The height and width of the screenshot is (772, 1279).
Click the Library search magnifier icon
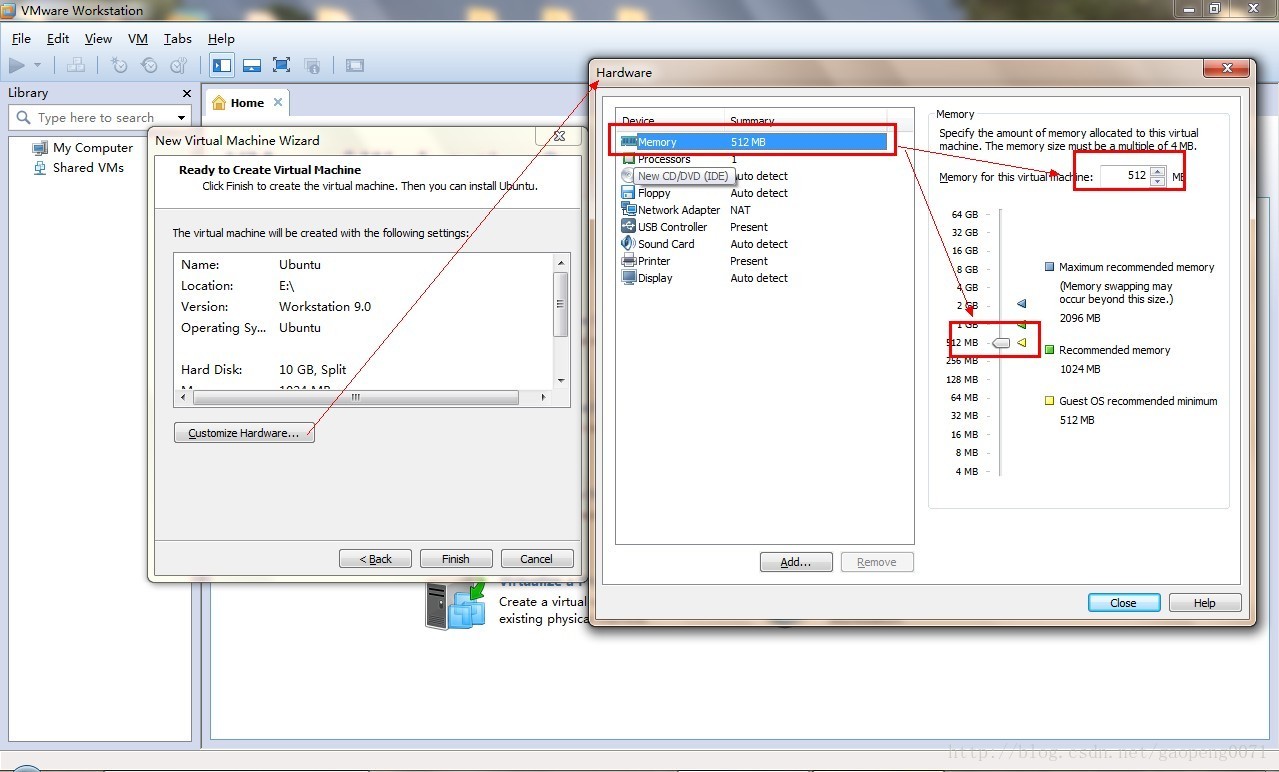coord(24,118)
